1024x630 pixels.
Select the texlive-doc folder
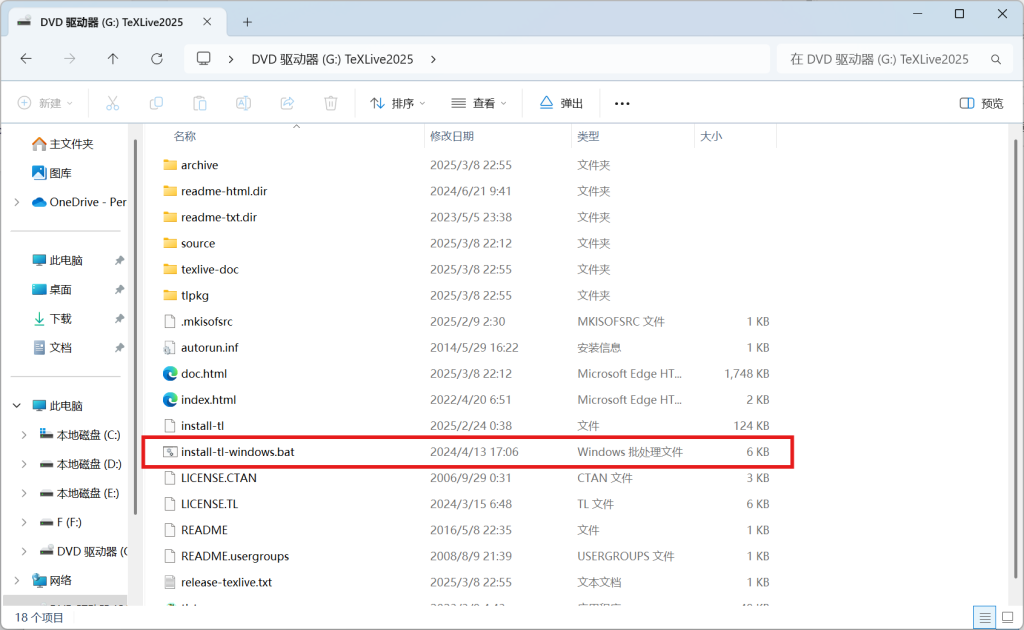point(209,270)
